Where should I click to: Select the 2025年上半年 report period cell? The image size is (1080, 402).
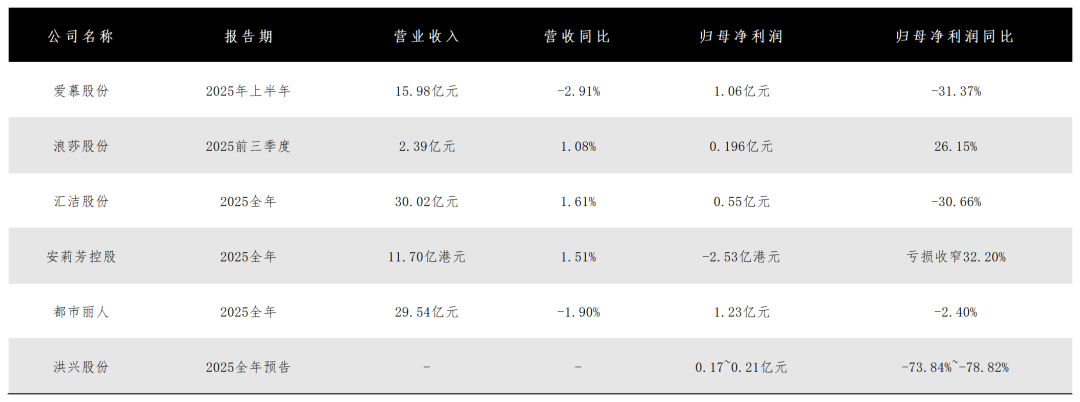(x=248, y=91)
